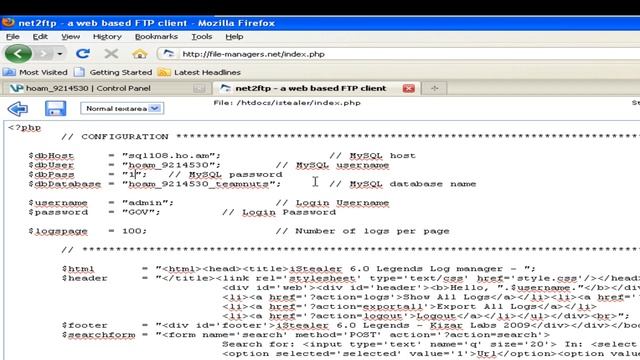Image resolution: width=640 pixels, height=360 pixels.
Task: Click the $dbDatabase value "hoam_9214530_teamnuts"
Action: (x=202, y=184)
